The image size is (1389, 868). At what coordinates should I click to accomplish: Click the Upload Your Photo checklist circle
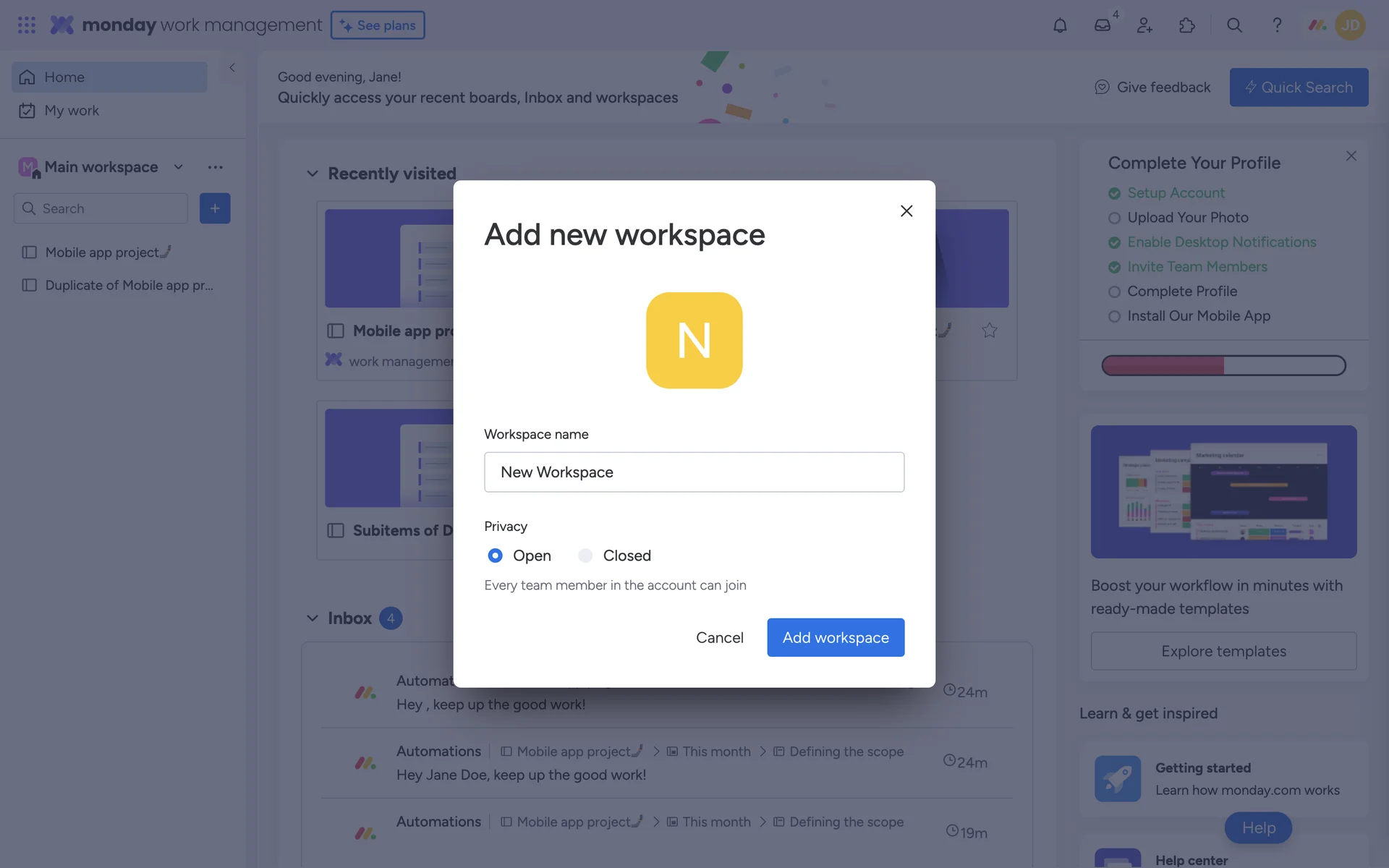coord(1114,218)
